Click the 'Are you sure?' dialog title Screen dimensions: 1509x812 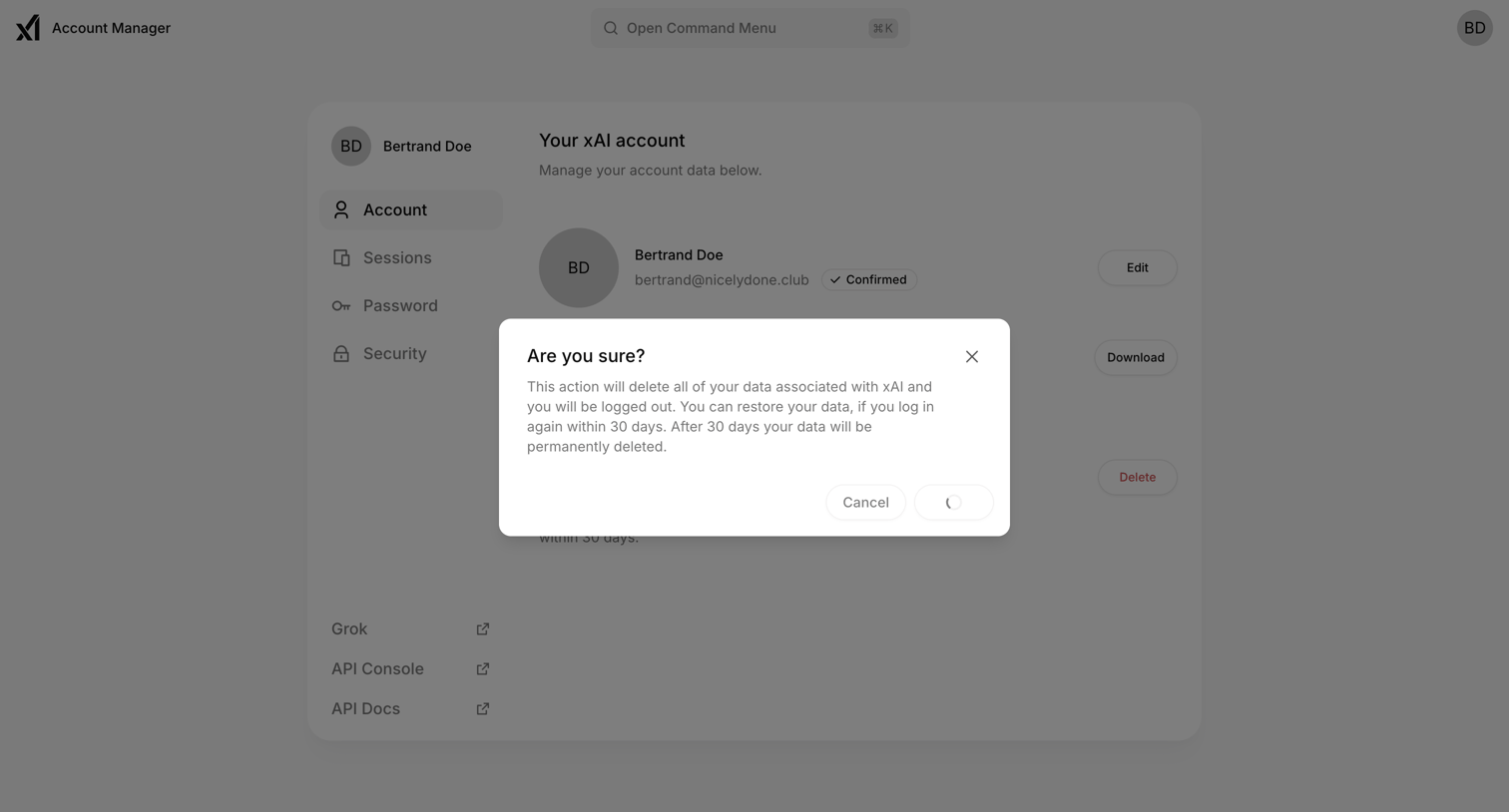(586, 356)
